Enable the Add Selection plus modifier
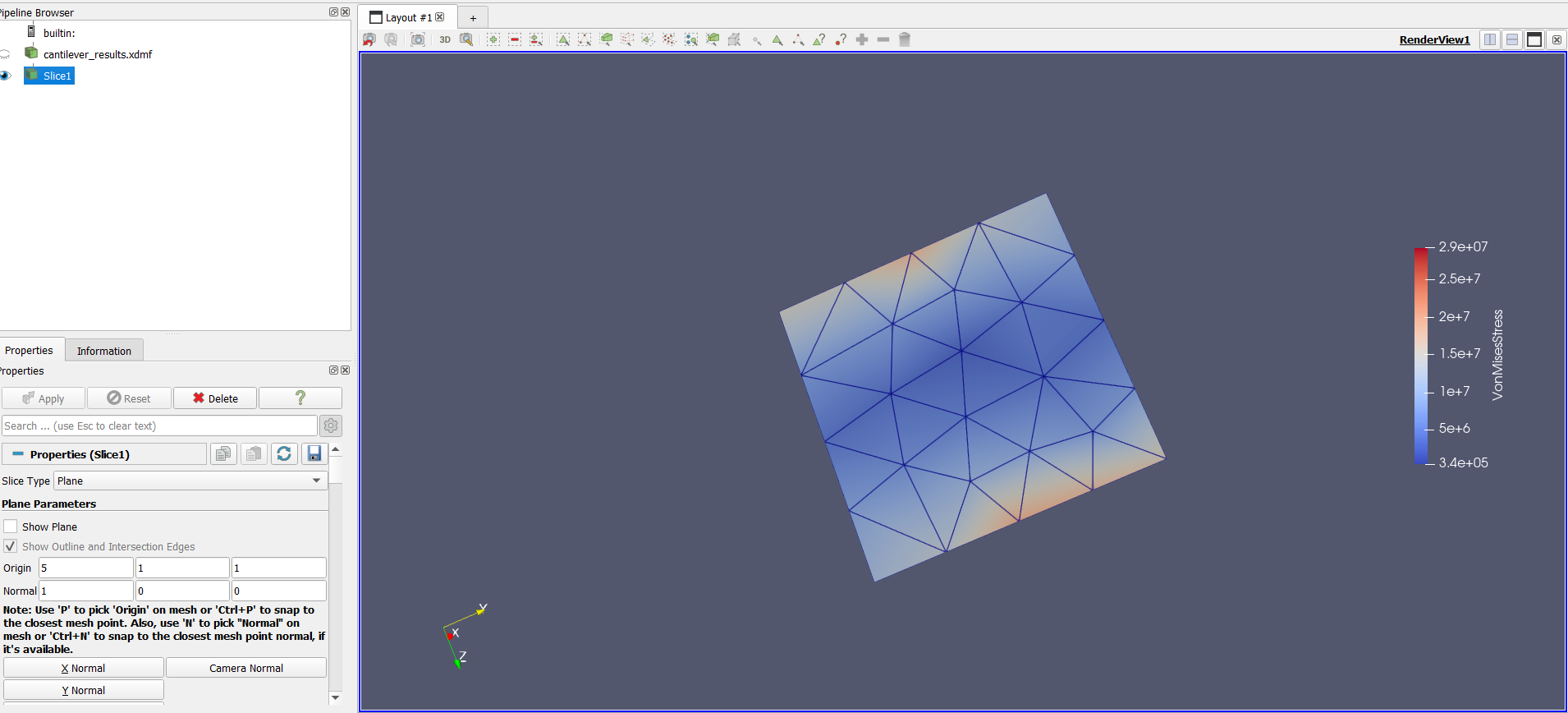 click(x=493, y=39)
